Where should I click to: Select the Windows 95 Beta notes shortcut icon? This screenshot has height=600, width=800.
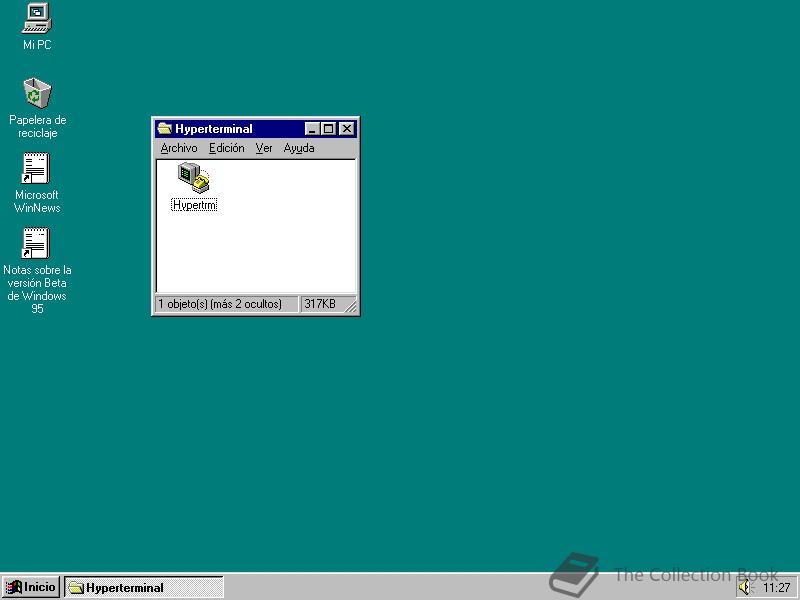click(36, 243)
